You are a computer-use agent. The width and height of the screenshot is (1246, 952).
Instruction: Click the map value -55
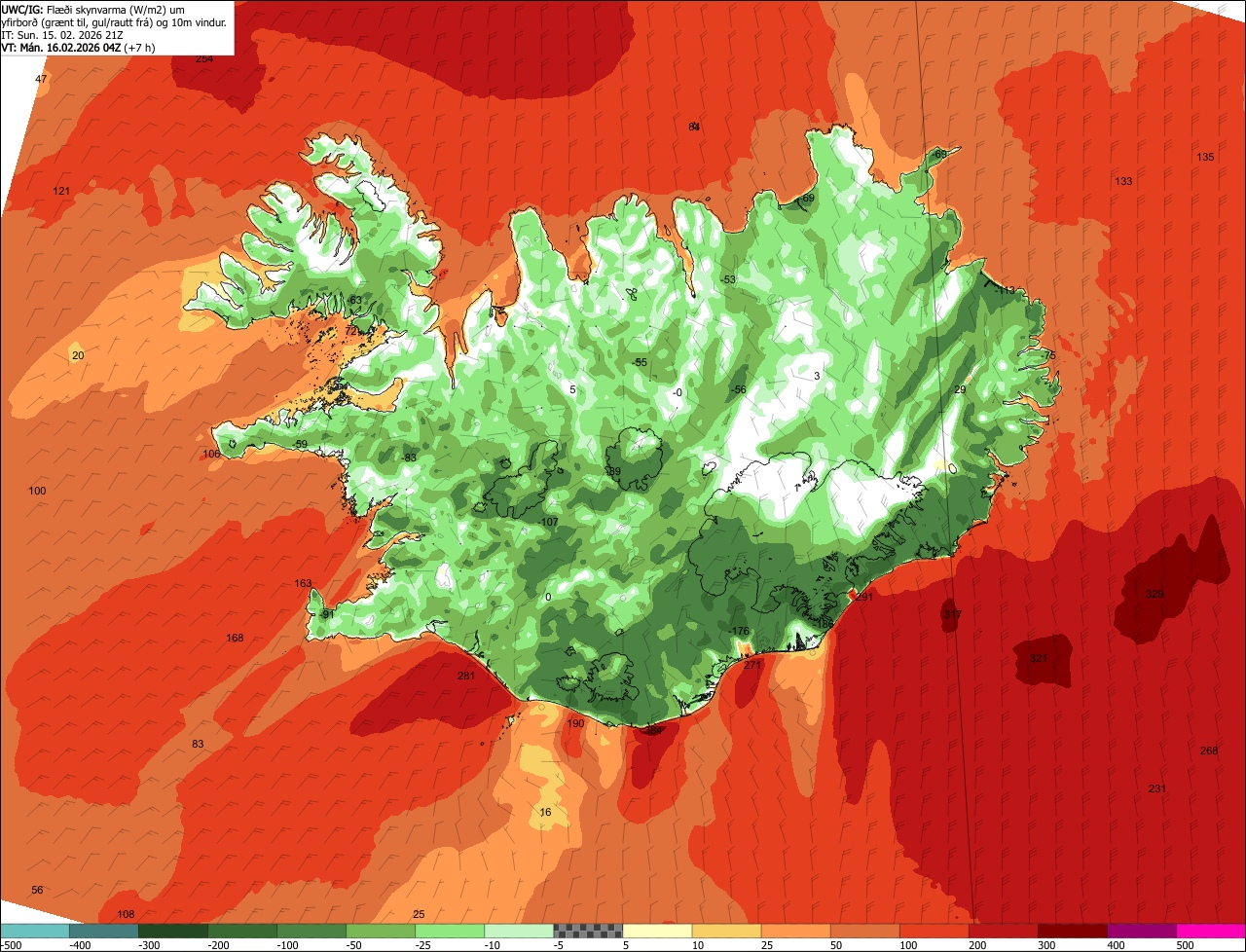tap(639, 362)
